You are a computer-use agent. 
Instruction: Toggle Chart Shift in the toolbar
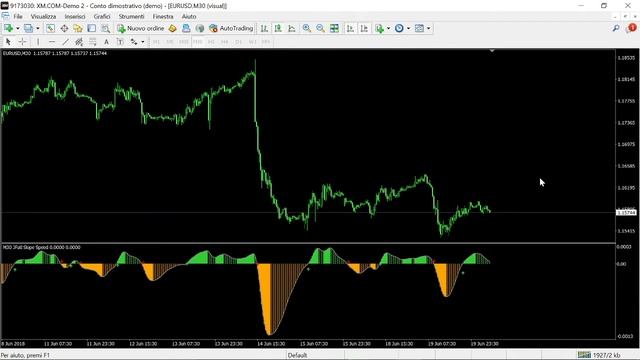click(x=364, y=28)
